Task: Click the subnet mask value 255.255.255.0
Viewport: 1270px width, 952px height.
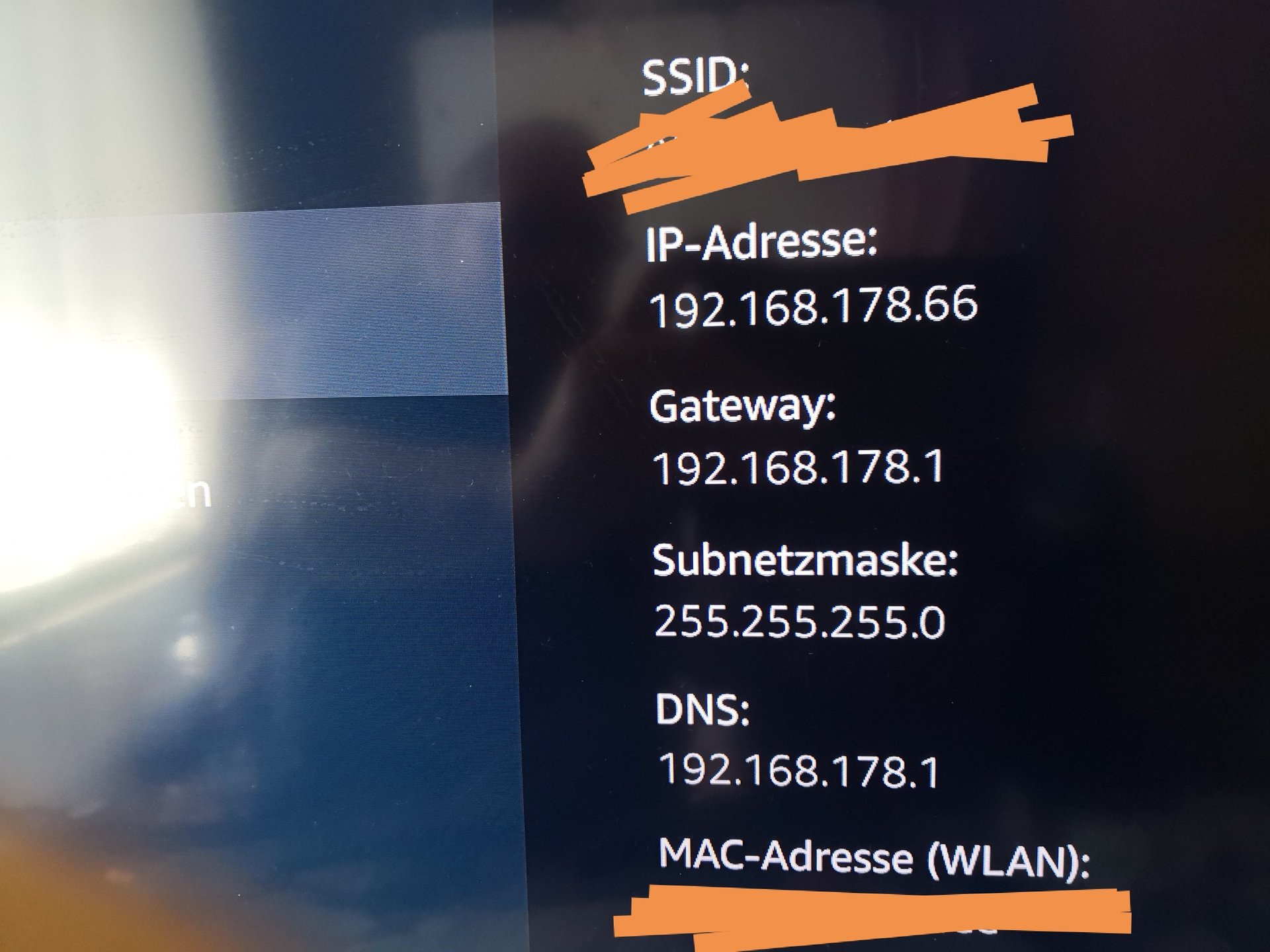Action: pyautogui.click(x=800, y=621)
